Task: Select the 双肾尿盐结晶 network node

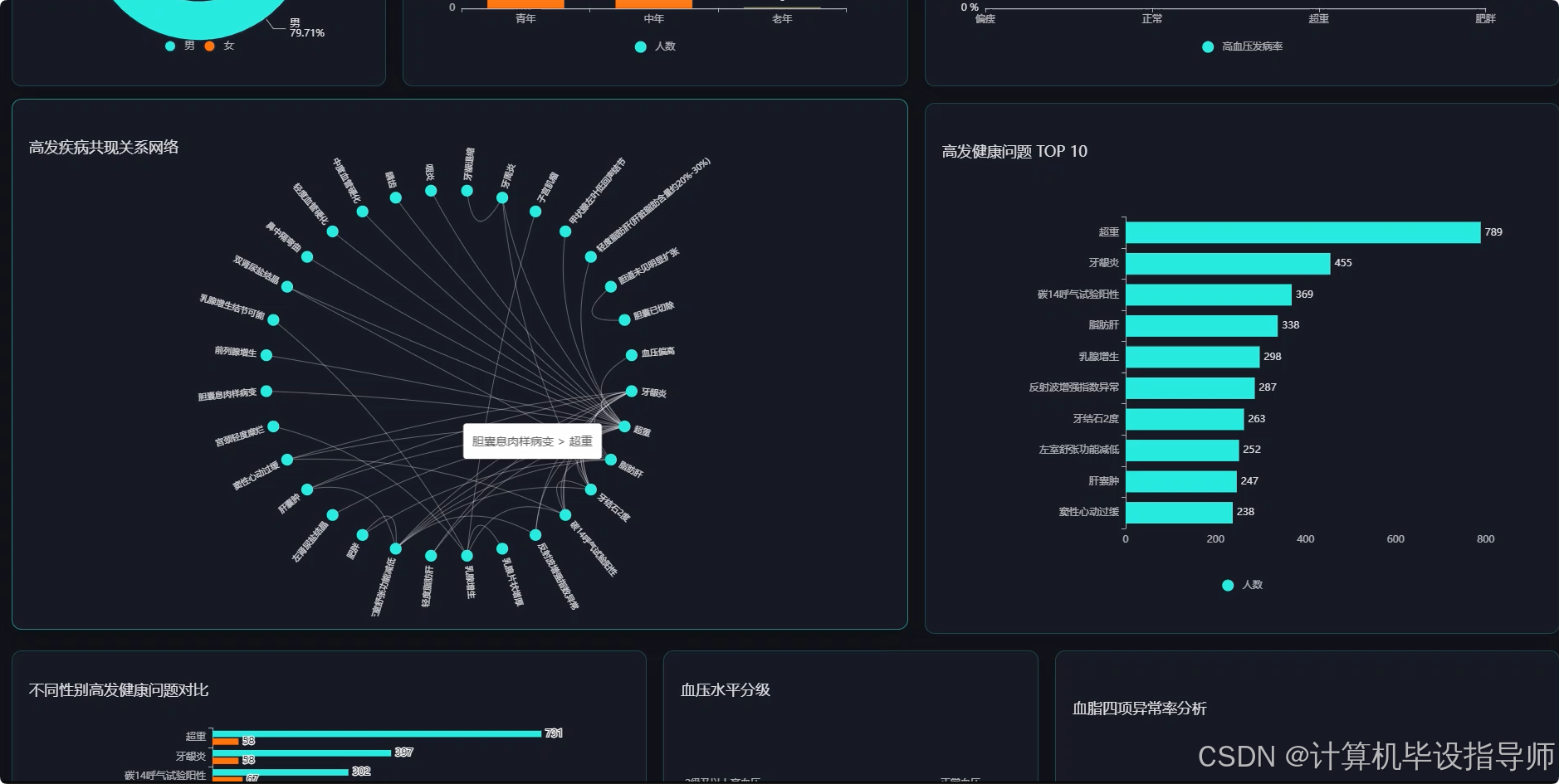Action: click(x=287, y=286)
